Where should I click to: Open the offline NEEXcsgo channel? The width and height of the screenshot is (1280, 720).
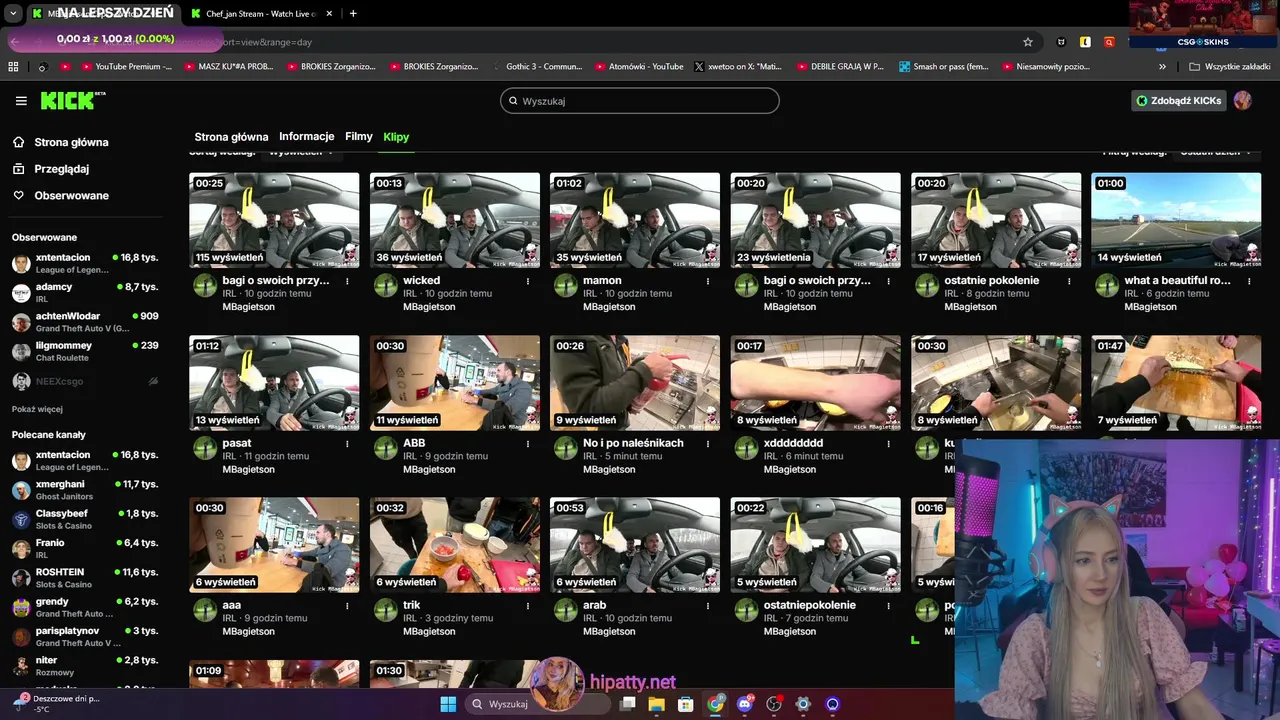[85, 381]
